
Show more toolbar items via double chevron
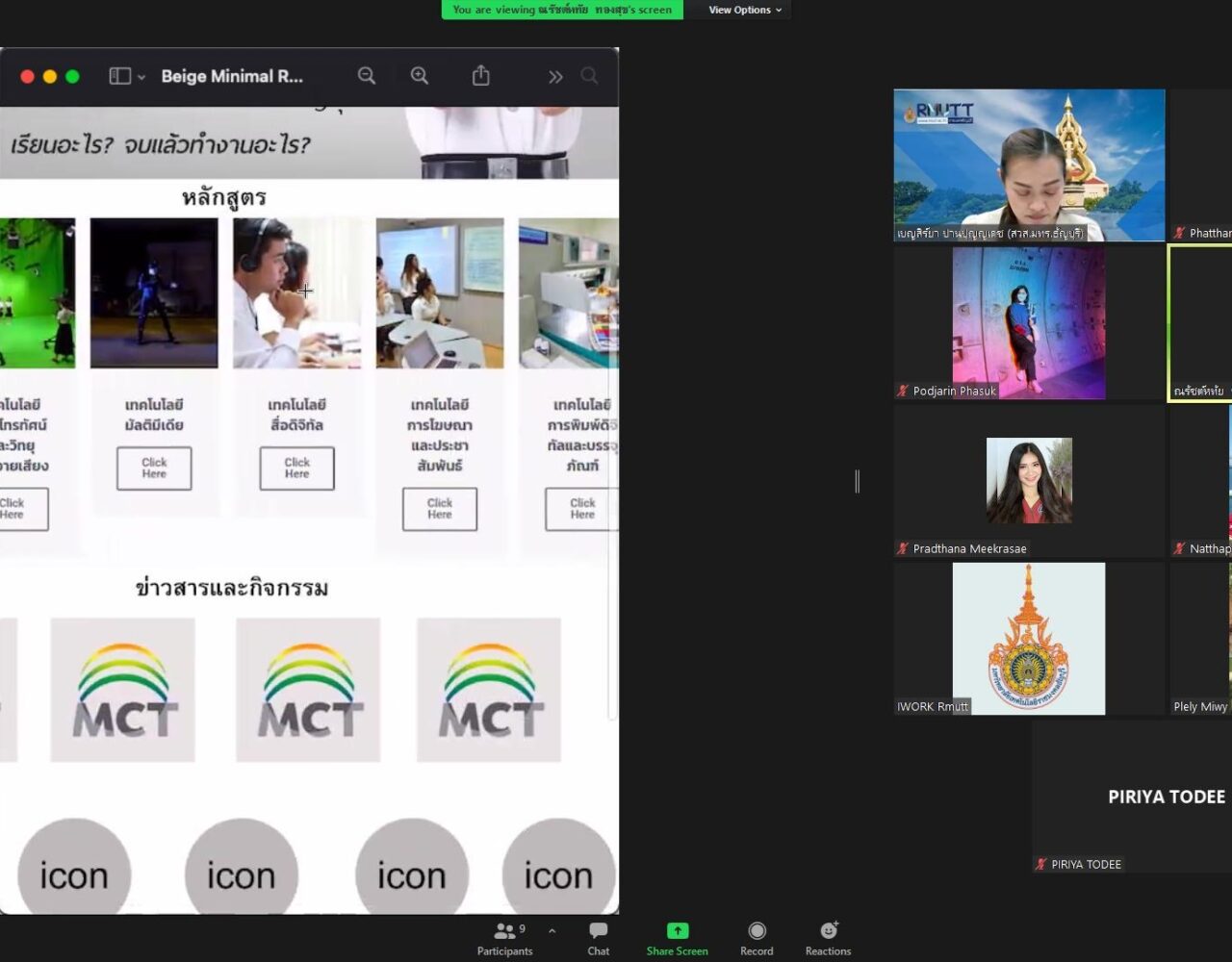tap(555, 77)
